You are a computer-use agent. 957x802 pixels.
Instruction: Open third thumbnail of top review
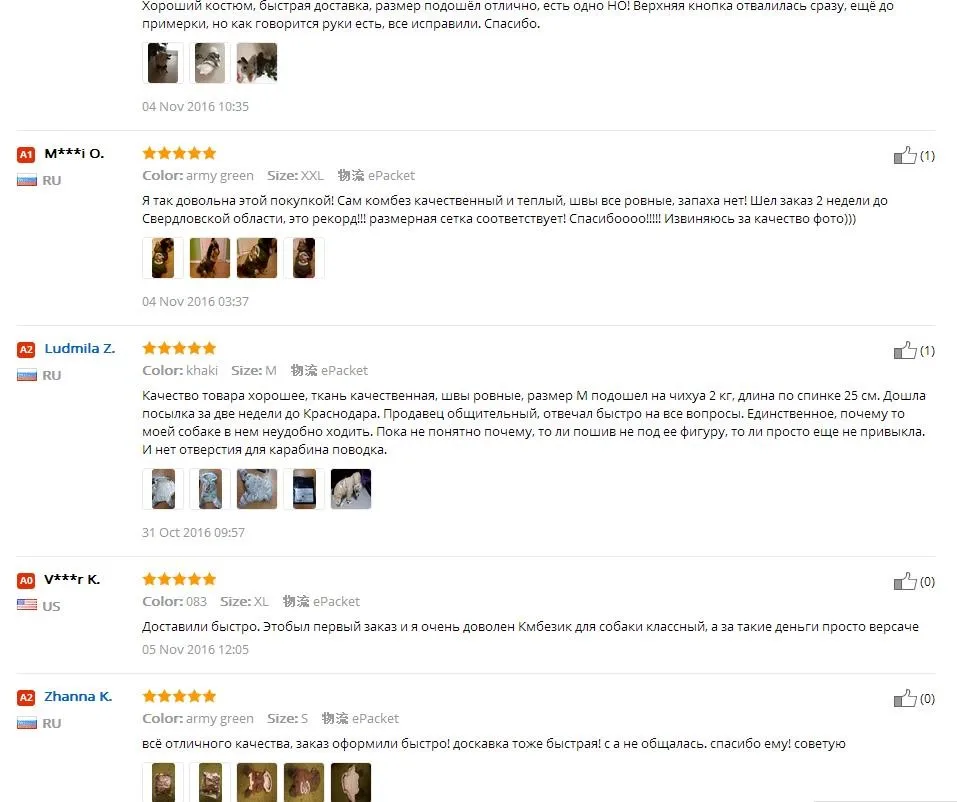[x=257, y=62]
